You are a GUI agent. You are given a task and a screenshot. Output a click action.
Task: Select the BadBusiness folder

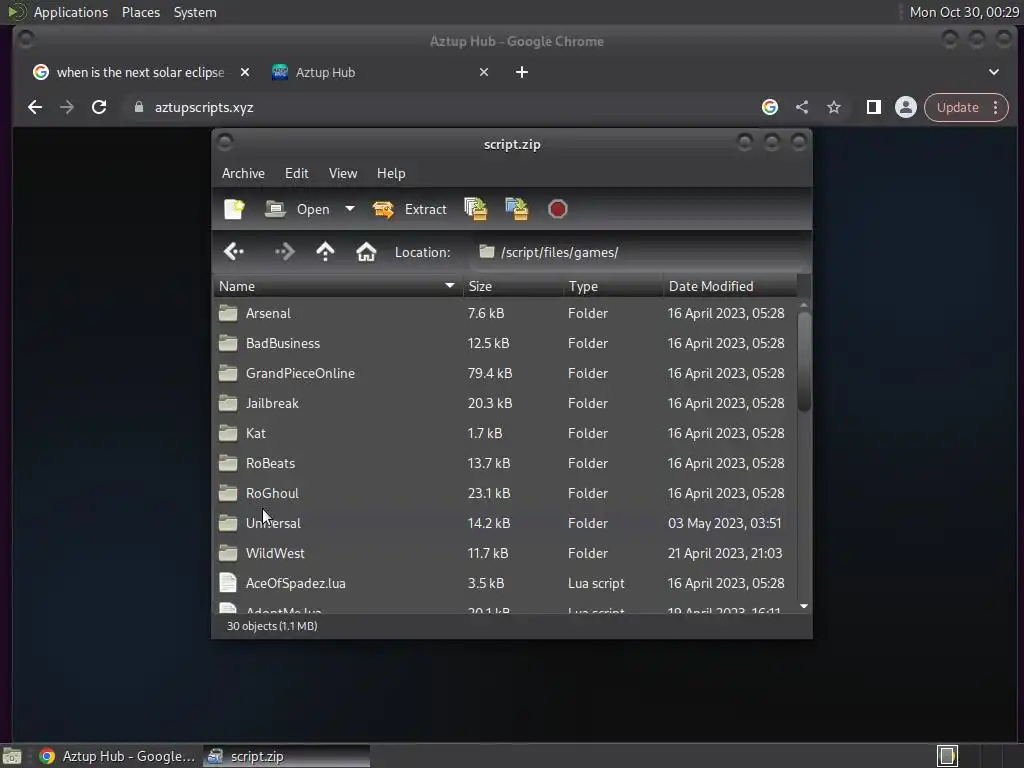pos(505,344)
